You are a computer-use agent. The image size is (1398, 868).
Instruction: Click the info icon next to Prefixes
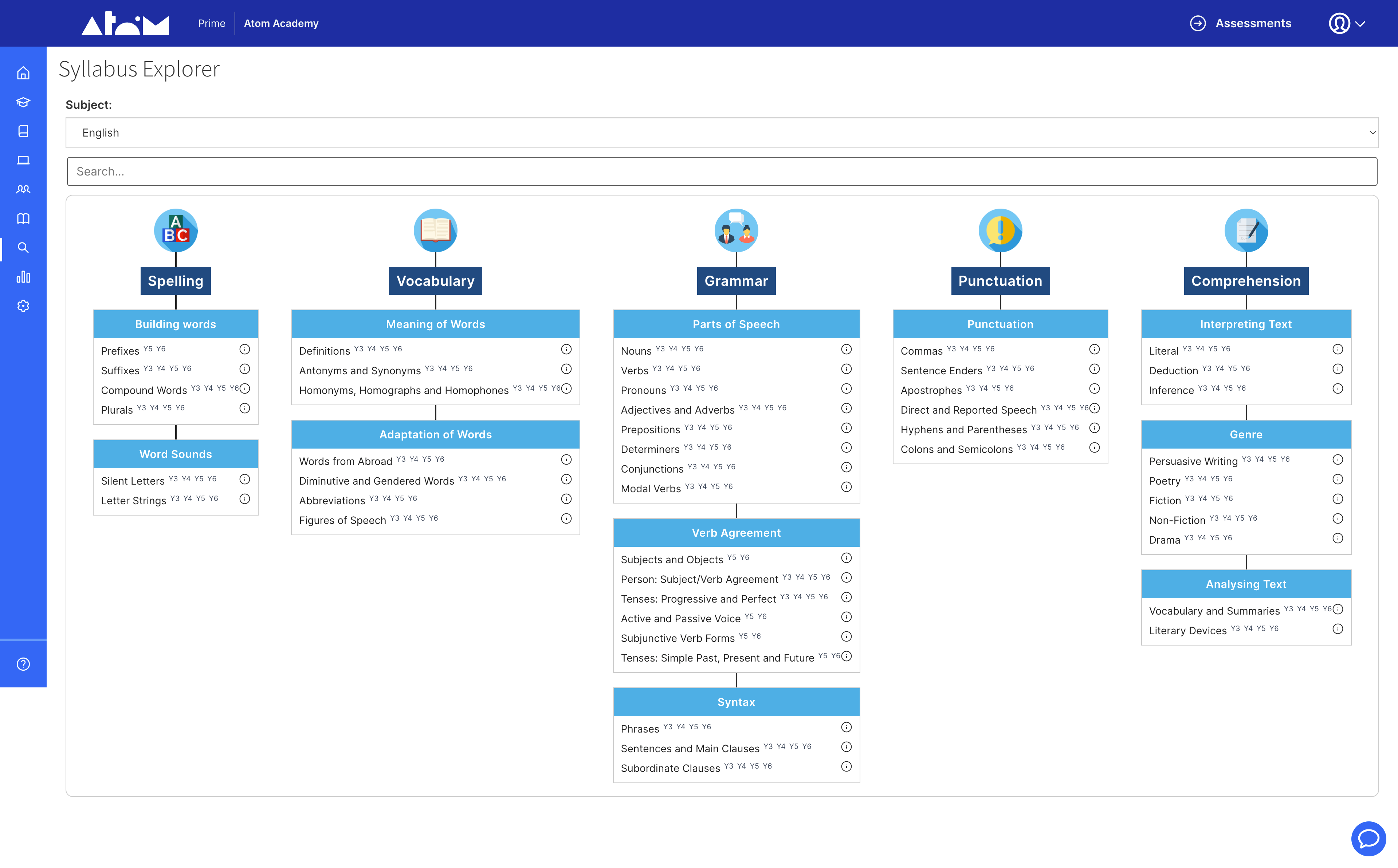244,349
